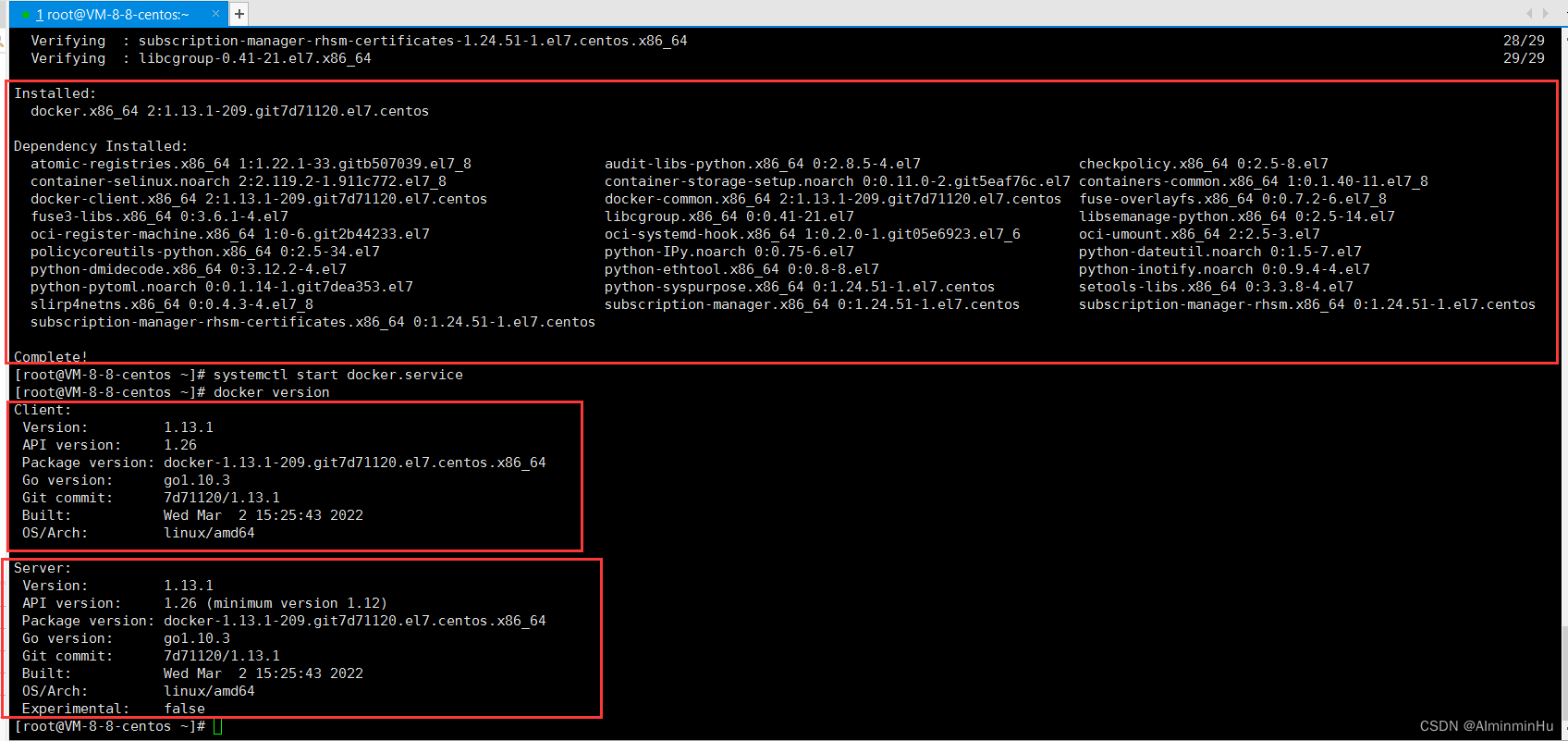Click the policycoreutils-python.x86_64 package entry
Screen dimensions: 1568x741
point(205,252)
